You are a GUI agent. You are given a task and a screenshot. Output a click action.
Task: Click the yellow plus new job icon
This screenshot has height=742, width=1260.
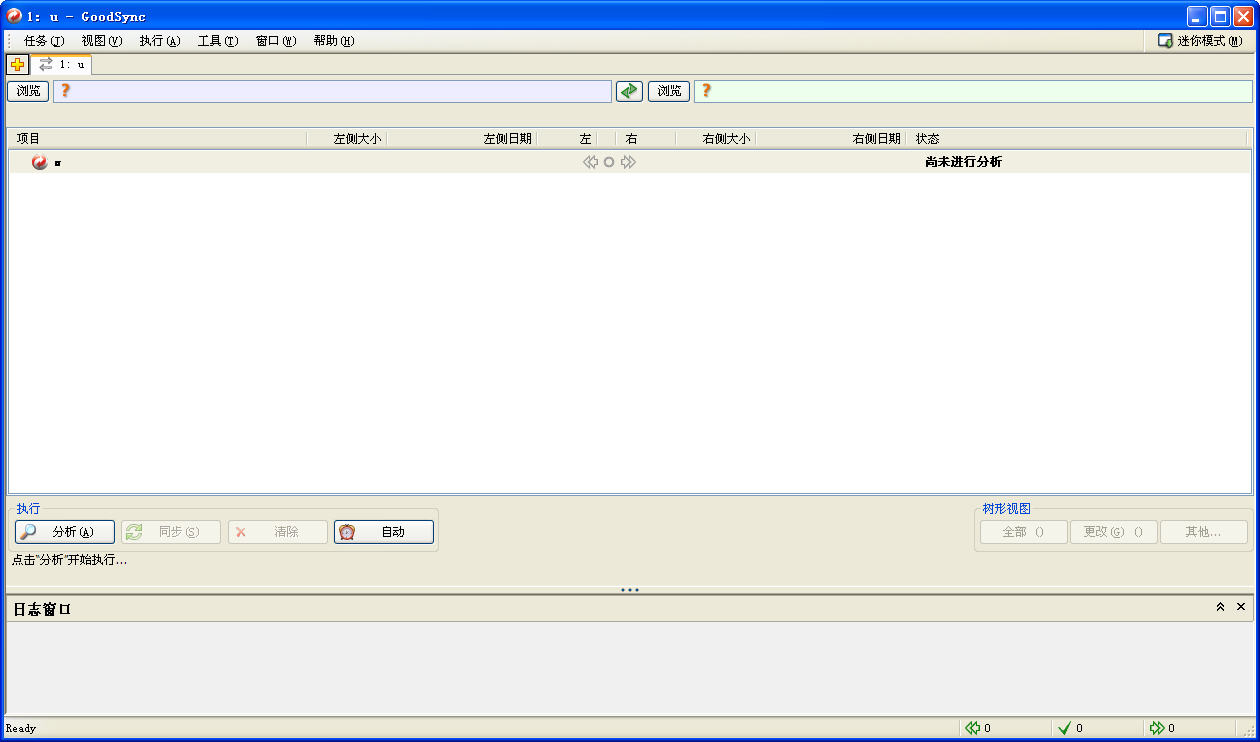click(17, 65)
